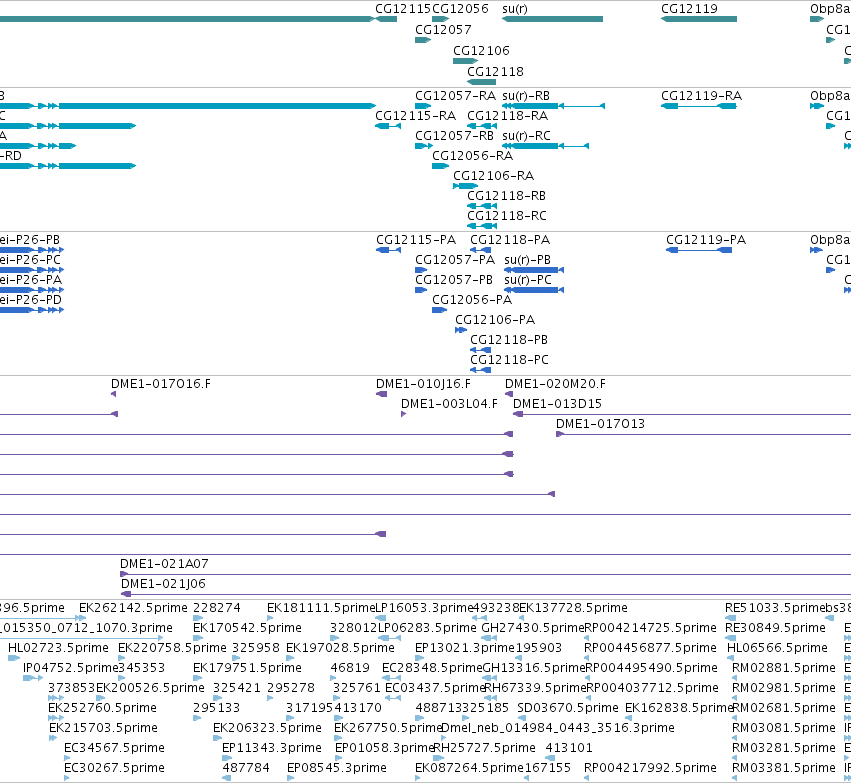This screenshot has width=851, height=783.
Task: Click protein CG12115-PA label
Action: tap(416, 239)
